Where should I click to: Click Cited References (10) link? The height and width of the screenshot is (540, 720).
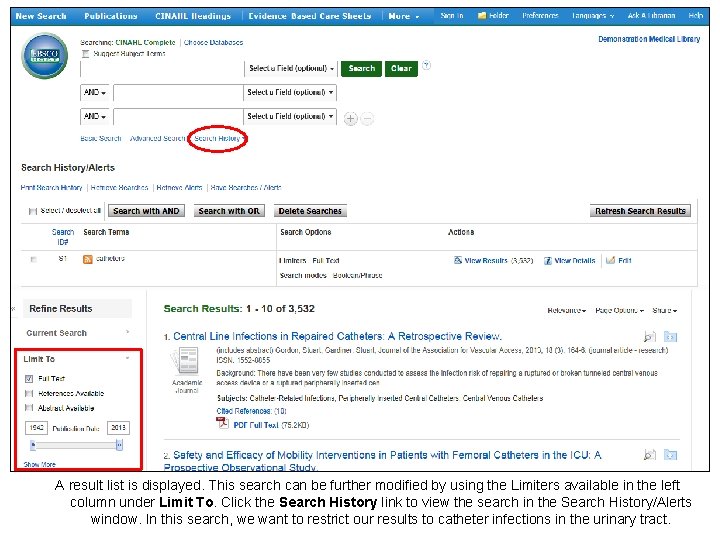(x=251, y=411)
